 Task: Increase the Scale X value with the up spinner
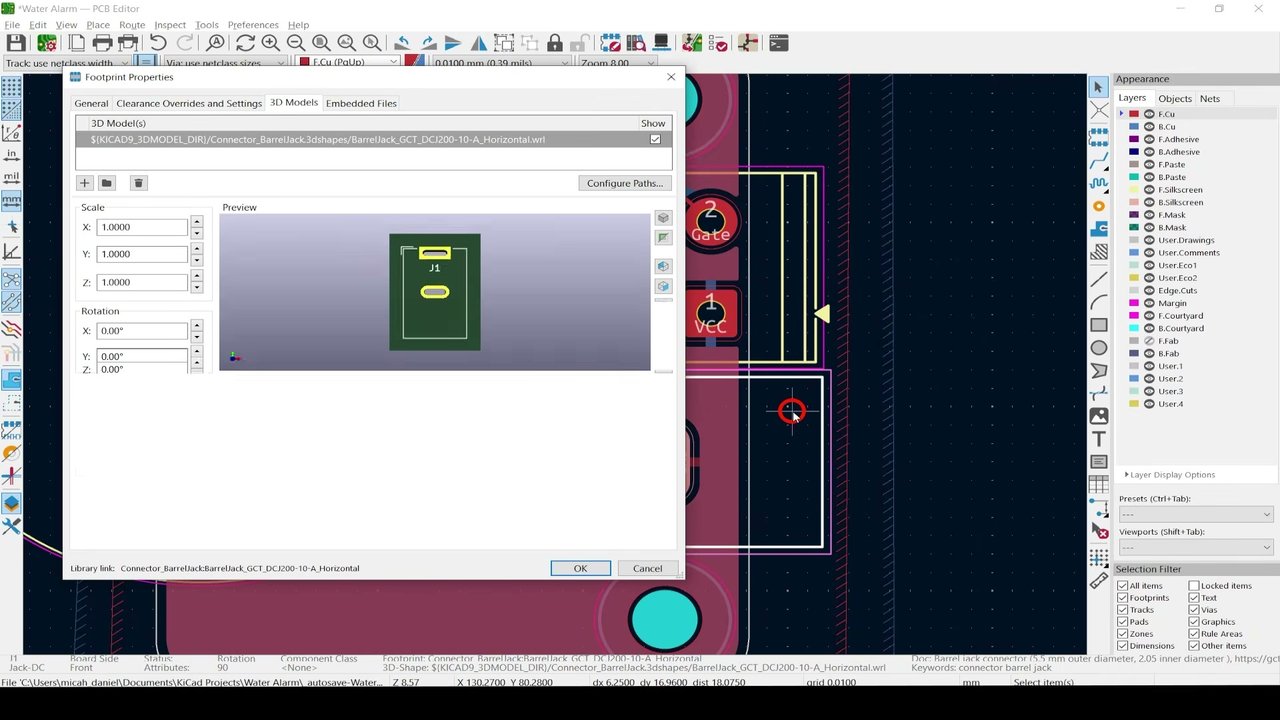[197, 222]
